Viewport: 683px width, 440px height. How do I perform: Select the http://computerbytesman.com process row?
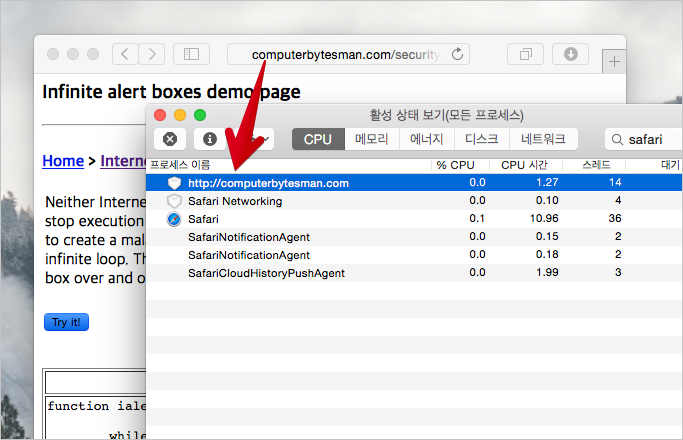pos(414,183)
